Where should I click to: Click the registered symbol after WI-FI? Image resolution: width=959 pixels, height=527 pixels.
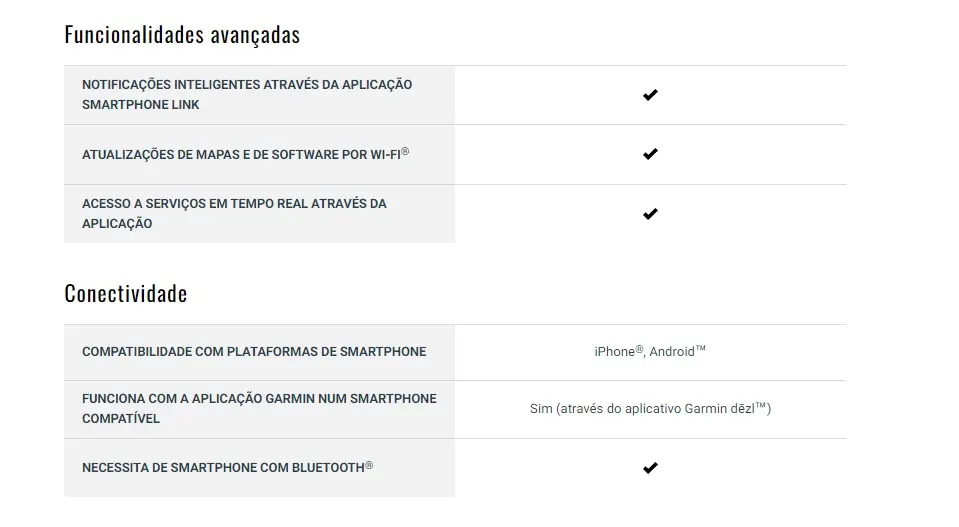pyautogui.click(x=405, y=151)
